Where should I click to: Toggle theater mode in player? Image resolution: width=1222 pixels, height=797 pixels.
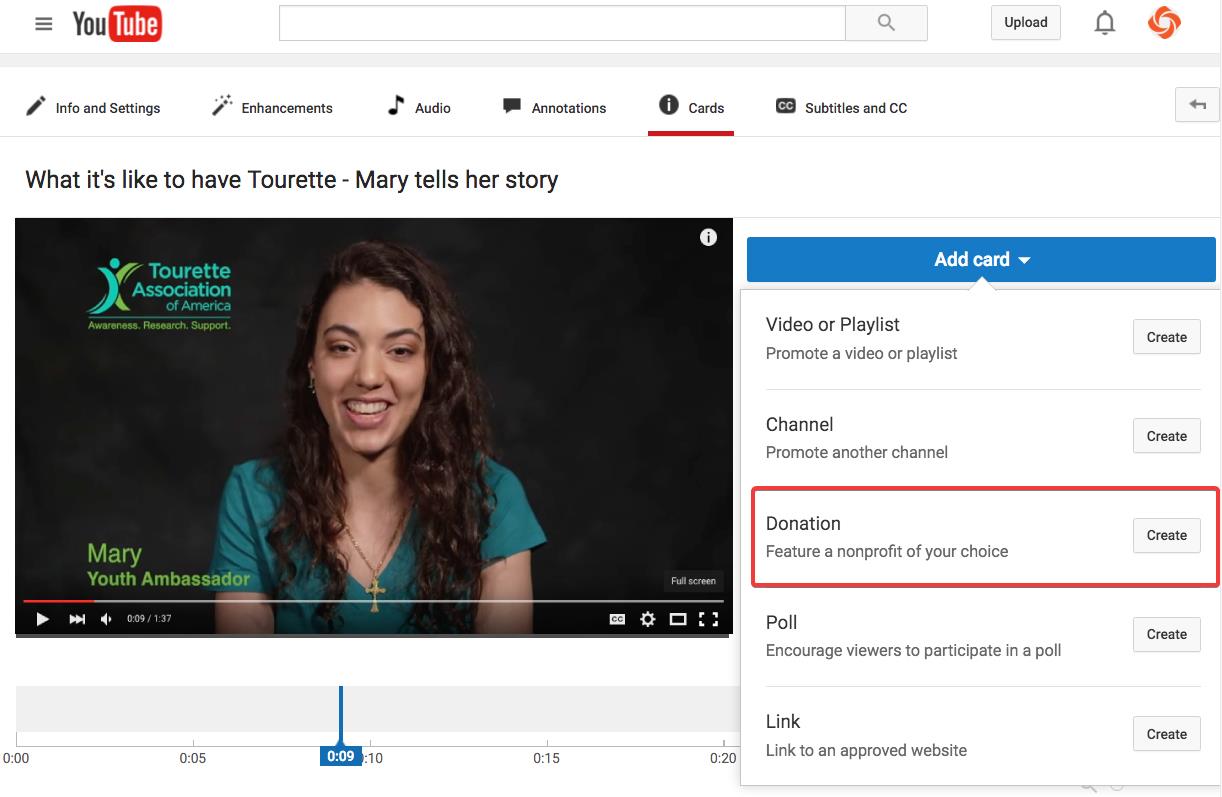coord(677,619)
